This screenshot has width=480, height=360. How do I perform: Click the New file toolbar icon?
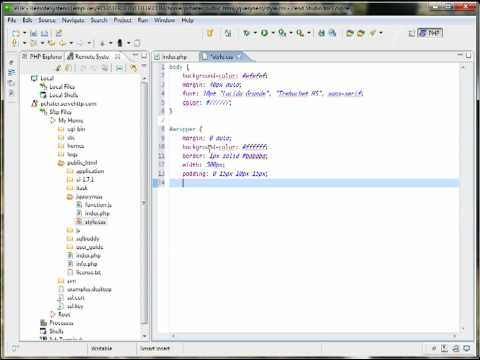click(x=16, y=33)
